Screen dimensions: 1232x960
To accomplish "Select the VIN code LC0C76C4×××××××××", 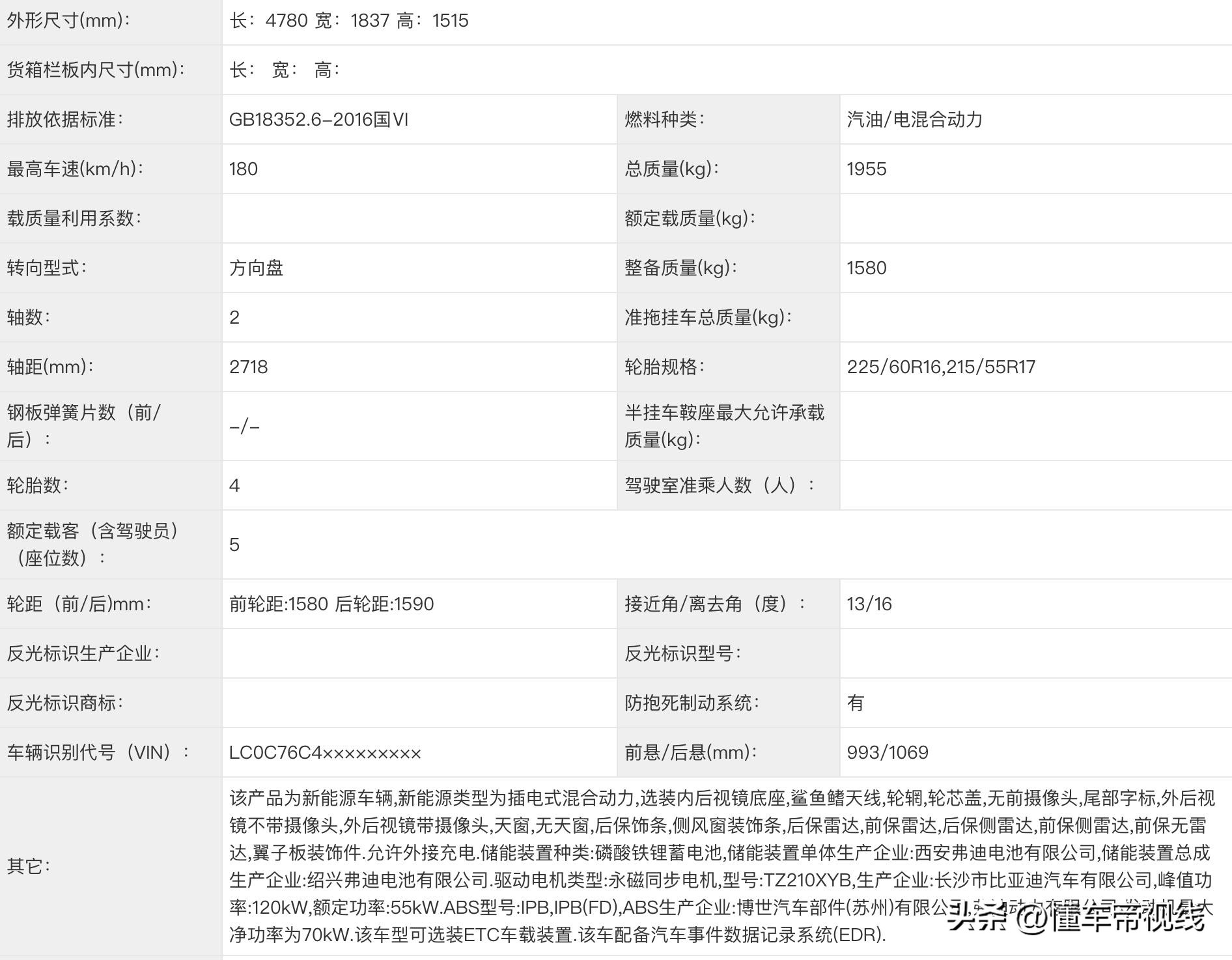I will 325,752.
